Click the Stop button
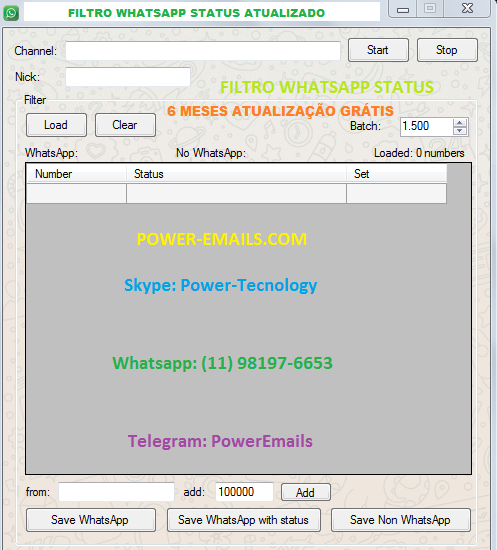 447,50
